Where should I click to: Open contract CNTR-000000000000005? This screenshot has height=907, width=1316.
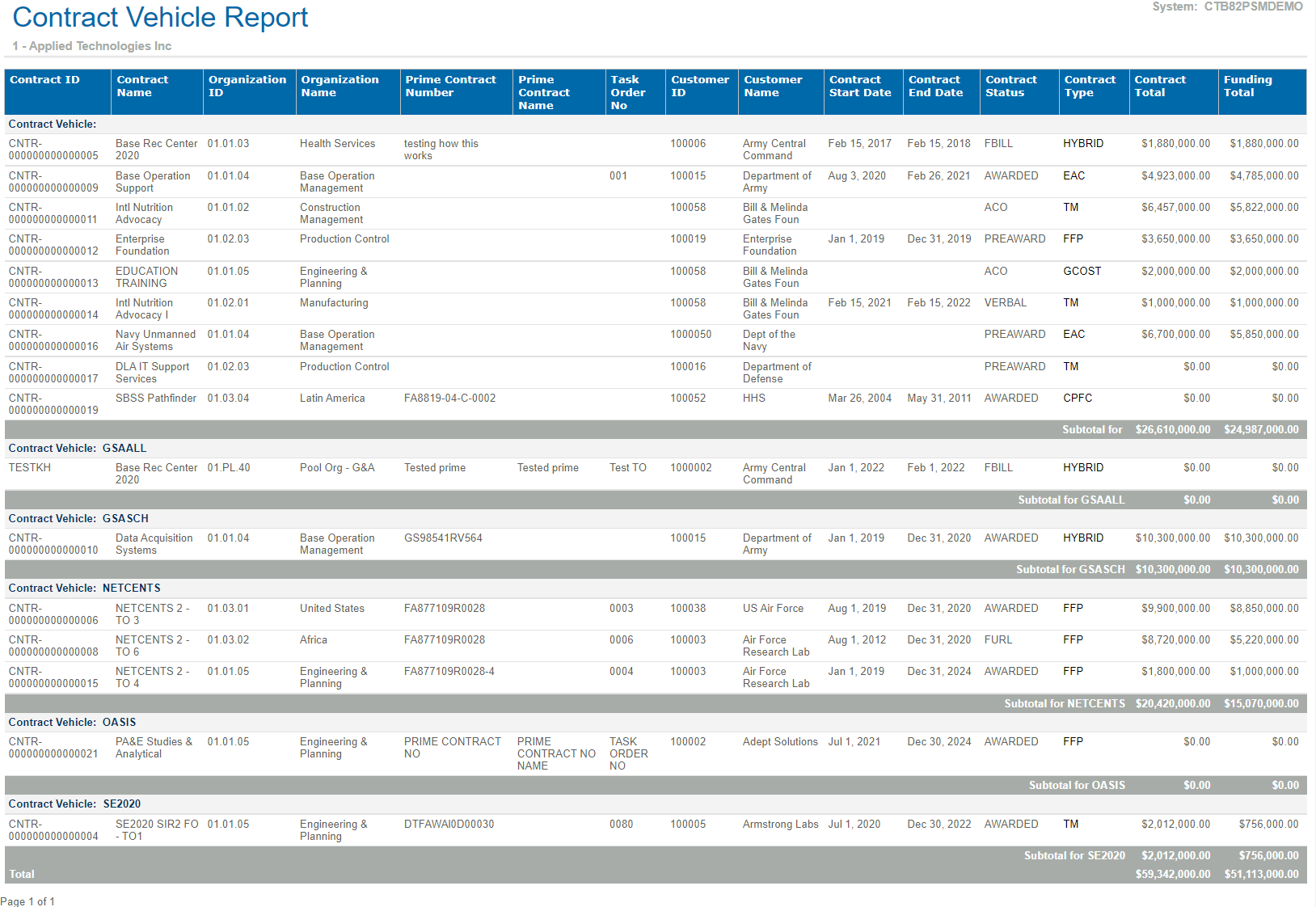(x=53, y=150)
